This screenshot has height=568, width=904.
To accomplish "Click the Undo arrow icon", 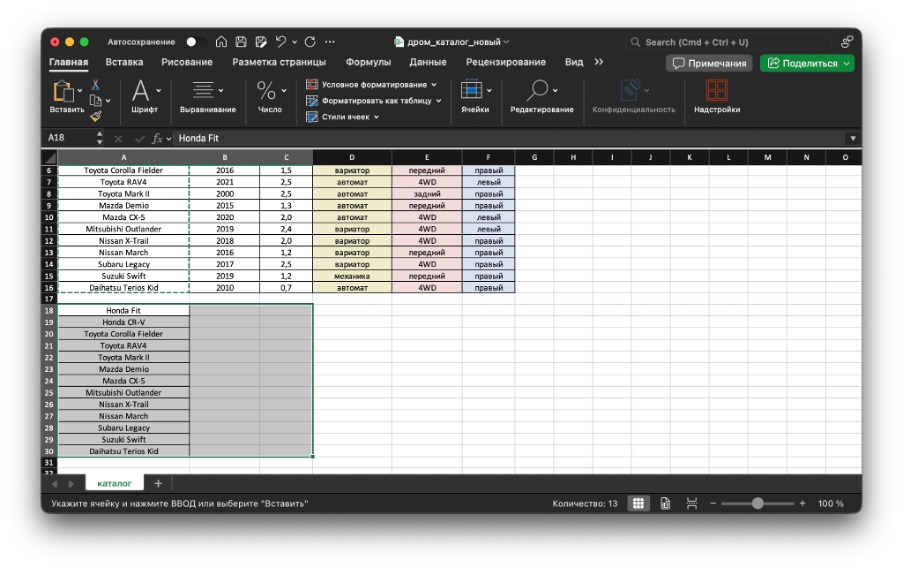I will pyautogui.click(x=281, y=42).
